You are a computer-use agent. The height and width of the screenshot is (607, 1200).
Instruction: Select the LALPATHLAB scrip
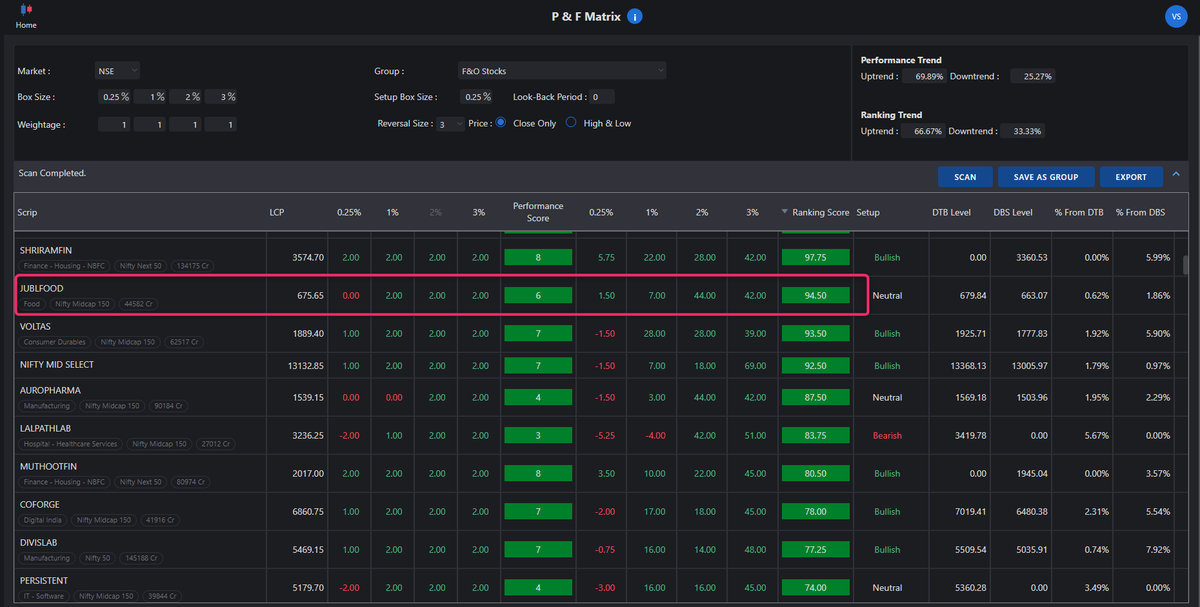[47, 428]
